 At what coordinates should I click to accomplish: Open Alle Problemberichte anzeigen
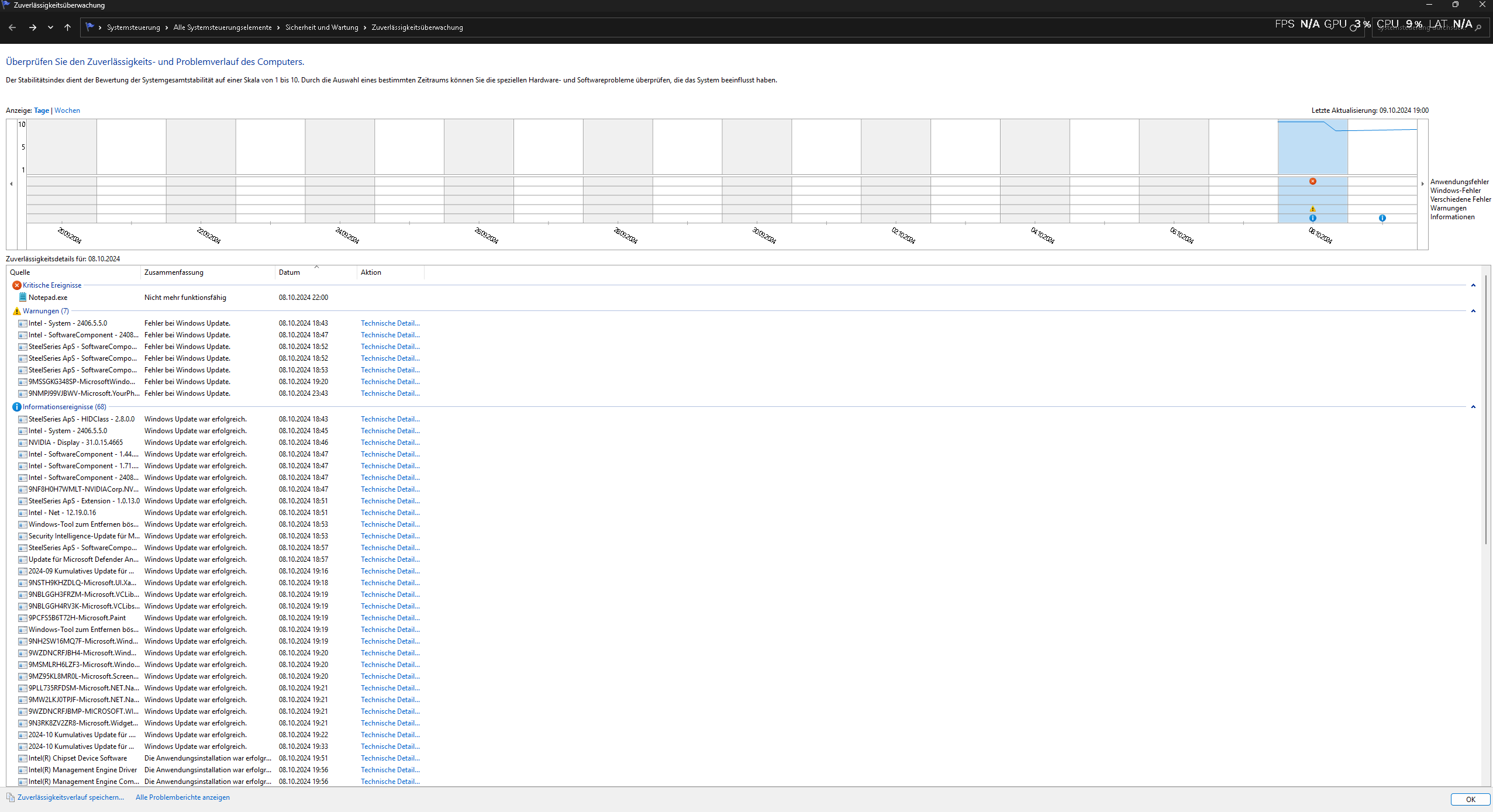182,797
